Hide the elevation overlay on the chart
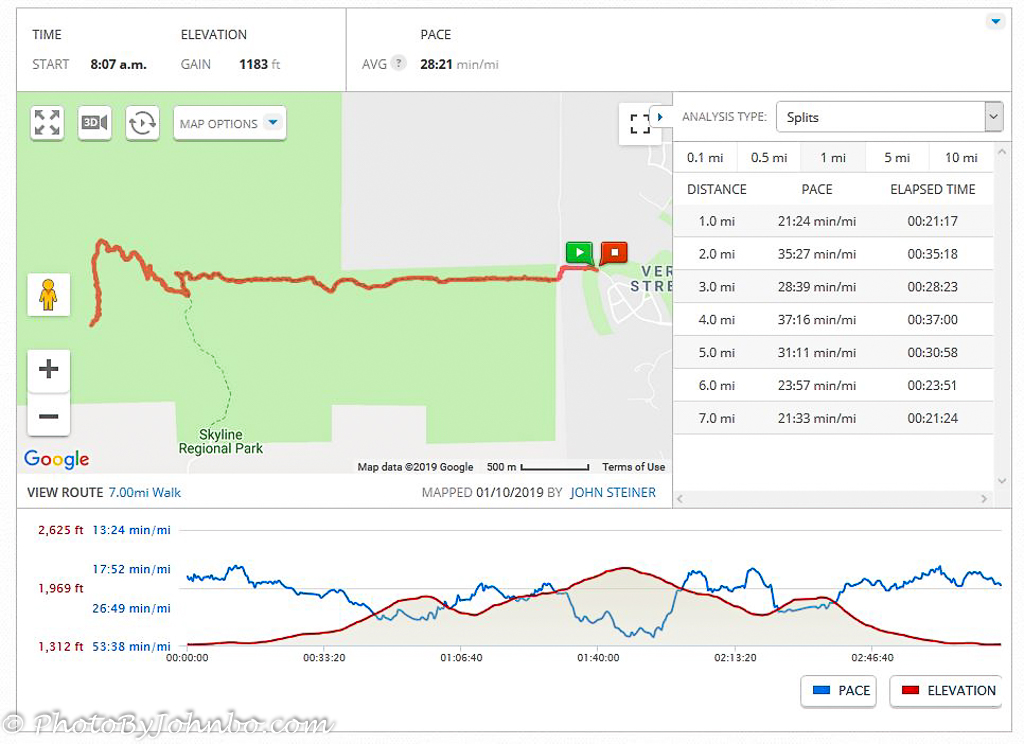1024x744 pixels. click(x=944, y=691)
